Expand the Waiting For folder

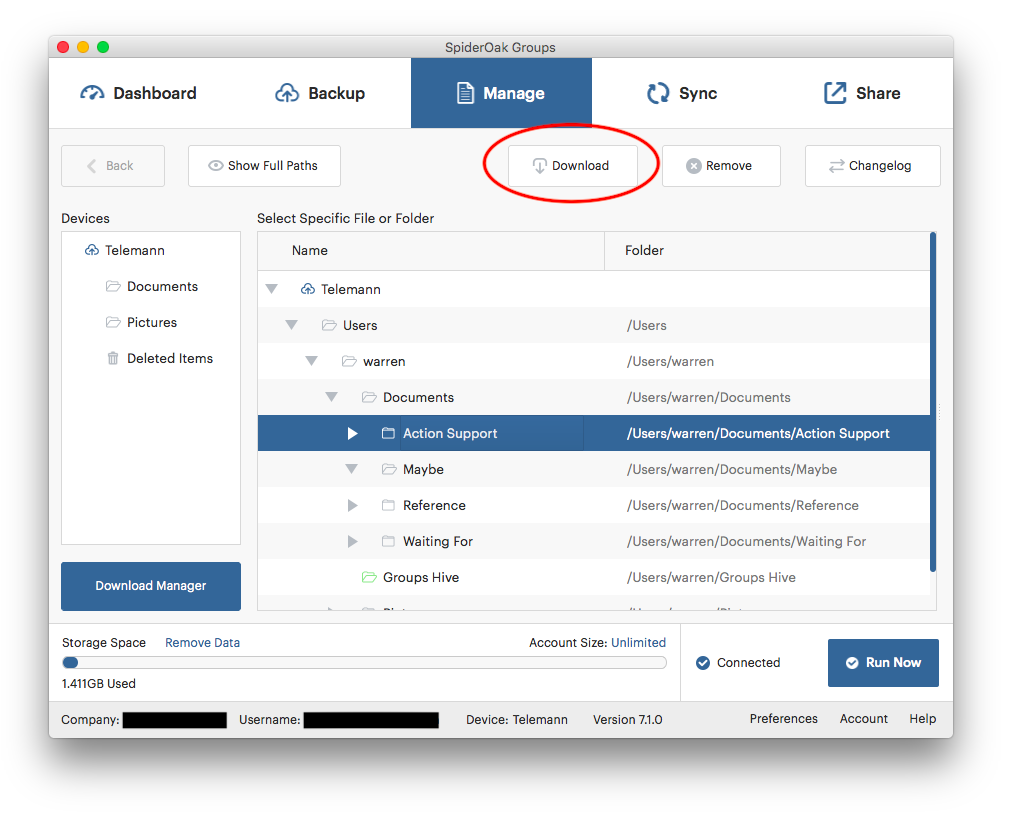click(353, 541)
